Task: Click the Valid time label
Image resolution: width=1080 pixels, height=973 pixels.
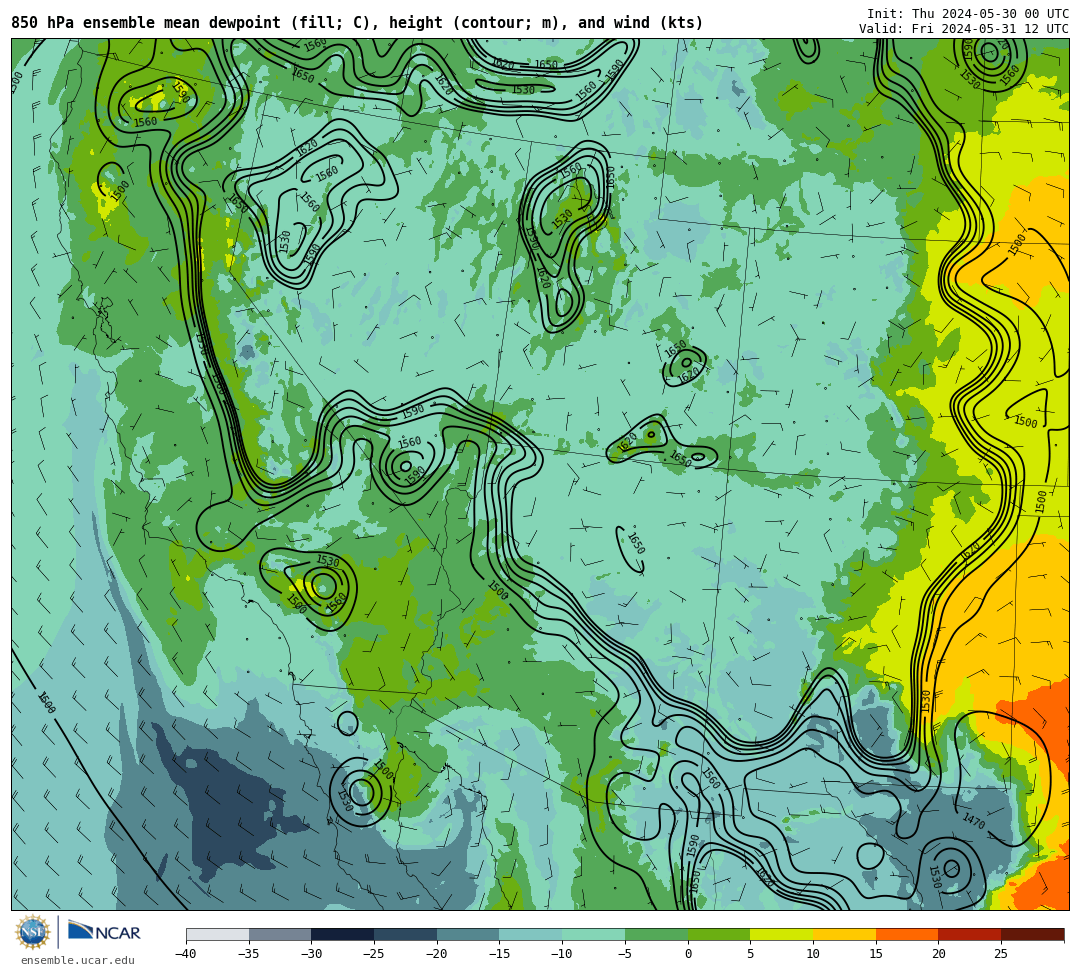Action: tap(964, 28)
